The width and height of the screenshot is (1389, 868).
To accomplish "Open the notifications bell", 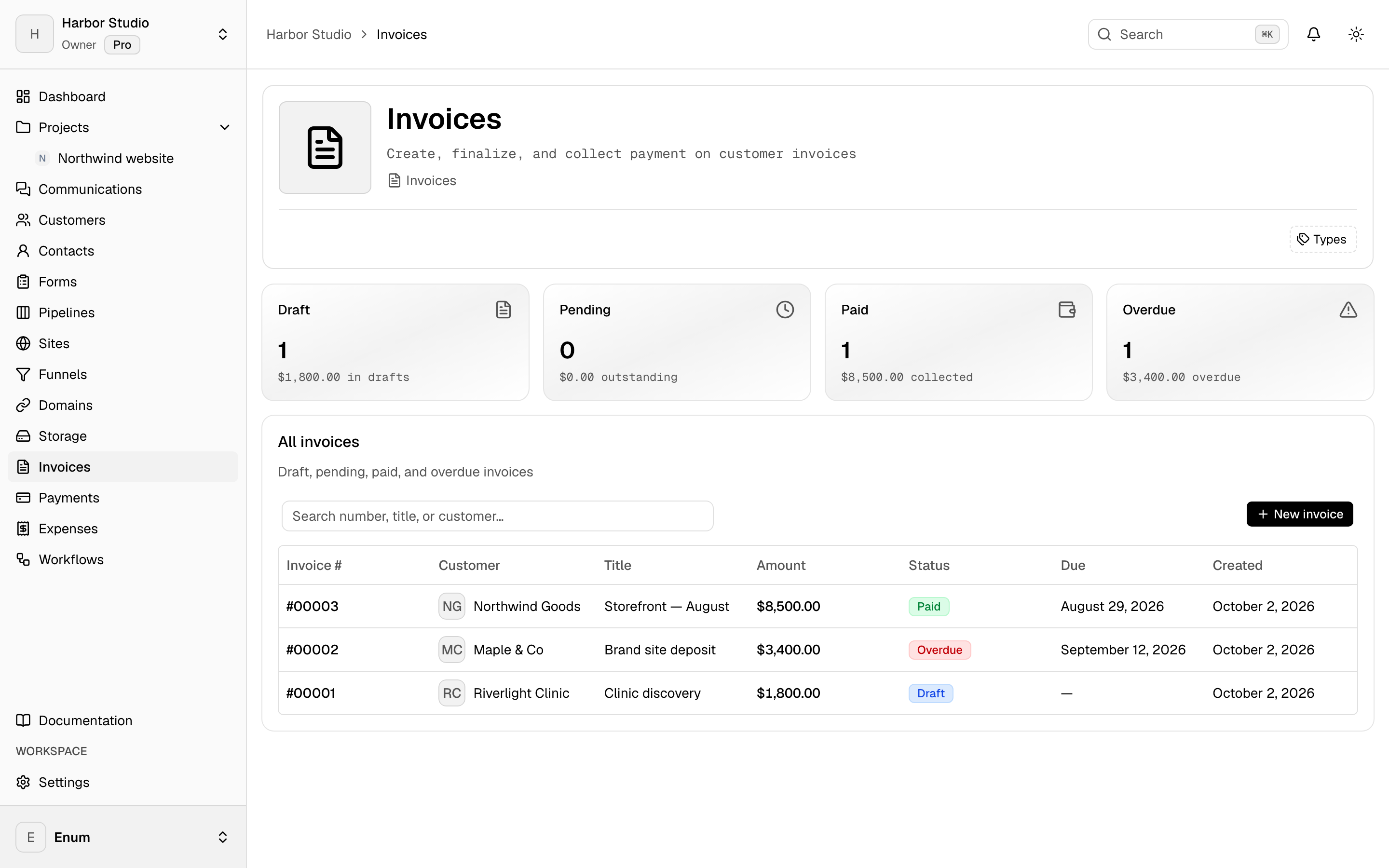I will click(x=1313, y=34).
